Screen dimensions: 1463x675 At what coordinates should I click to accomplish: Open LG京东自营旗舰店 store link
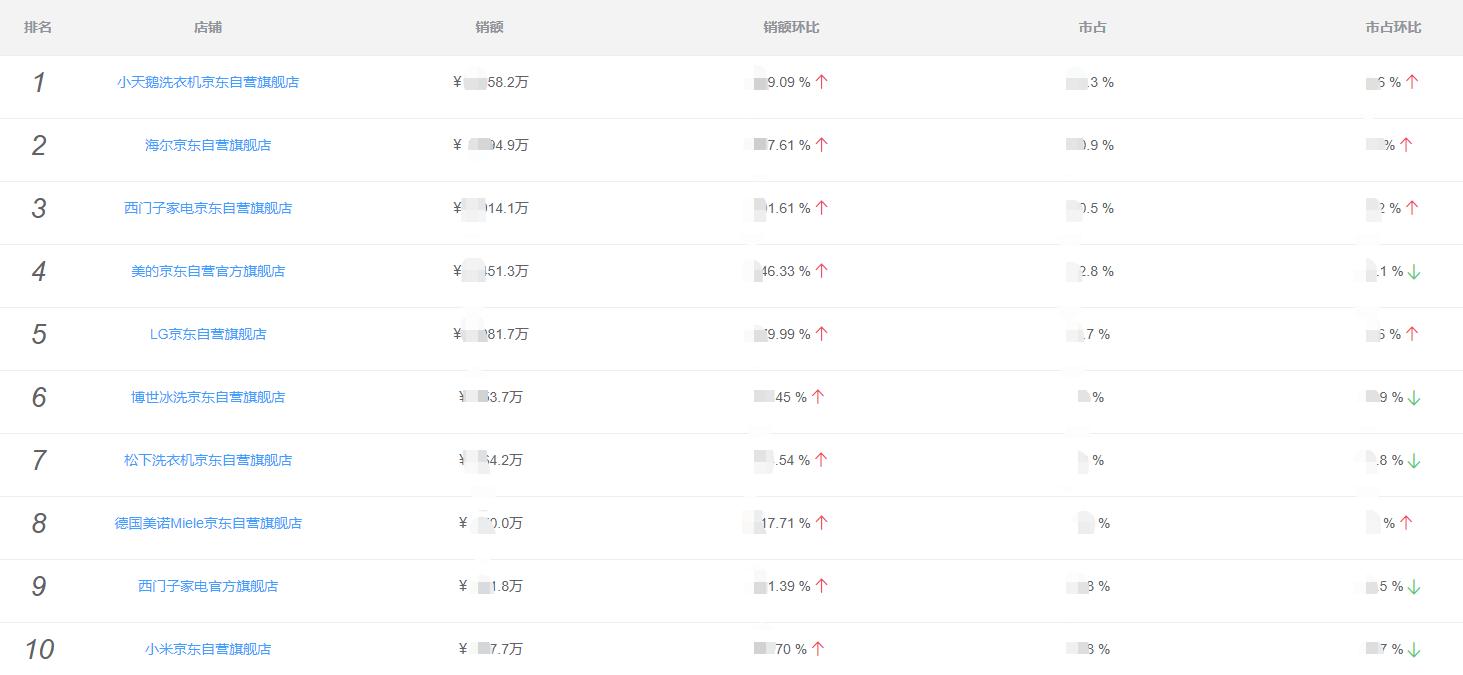tap(208, 334)
